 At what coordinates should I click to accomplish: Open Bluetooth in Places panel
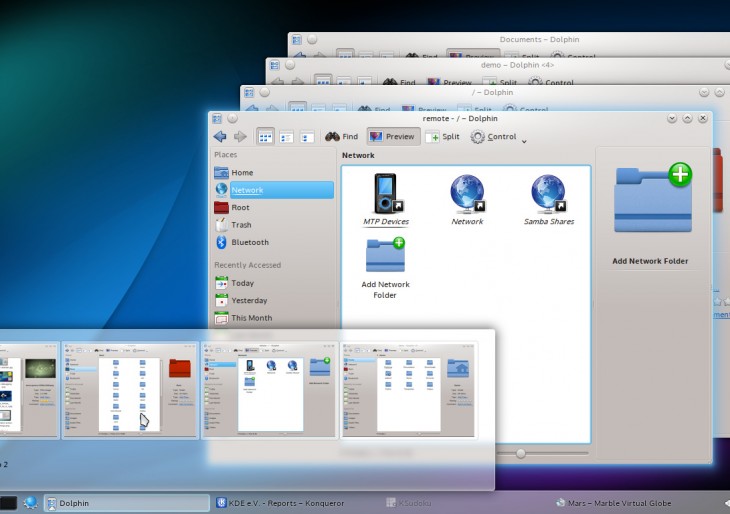tap(249, 242)
